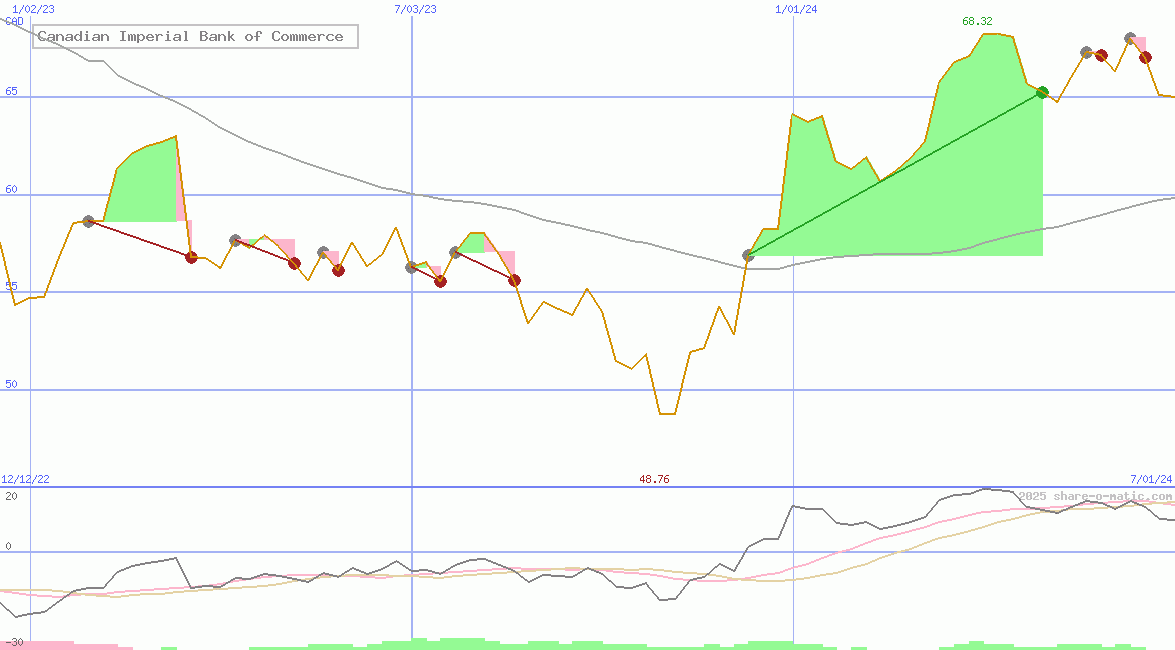This screenshot has width=1175, height=650.
Task: Select the 1/02/23 date label
Action: (x=33, y=9)
